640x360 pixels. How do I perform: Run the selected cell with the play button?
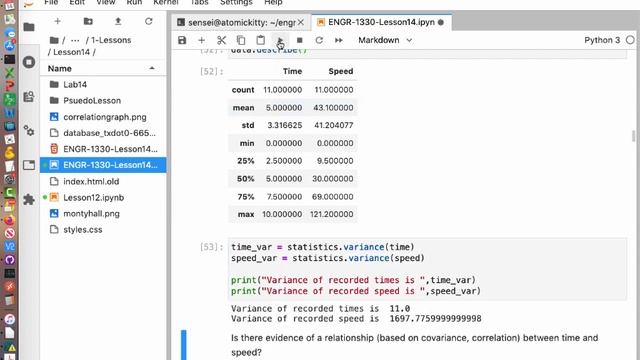coord(280,40)
